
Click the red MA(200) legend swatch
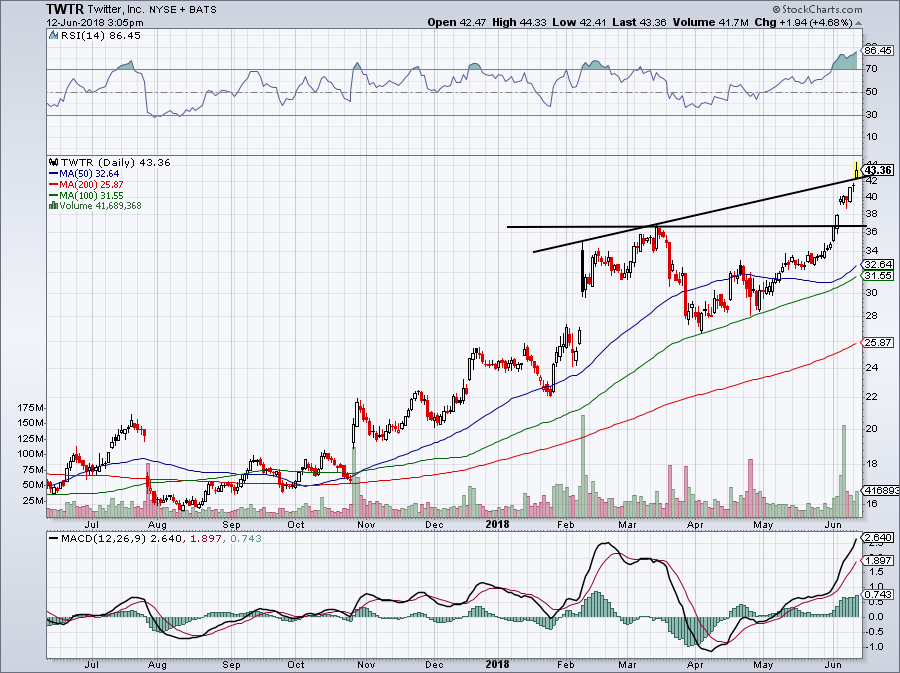tap(54, 185)
